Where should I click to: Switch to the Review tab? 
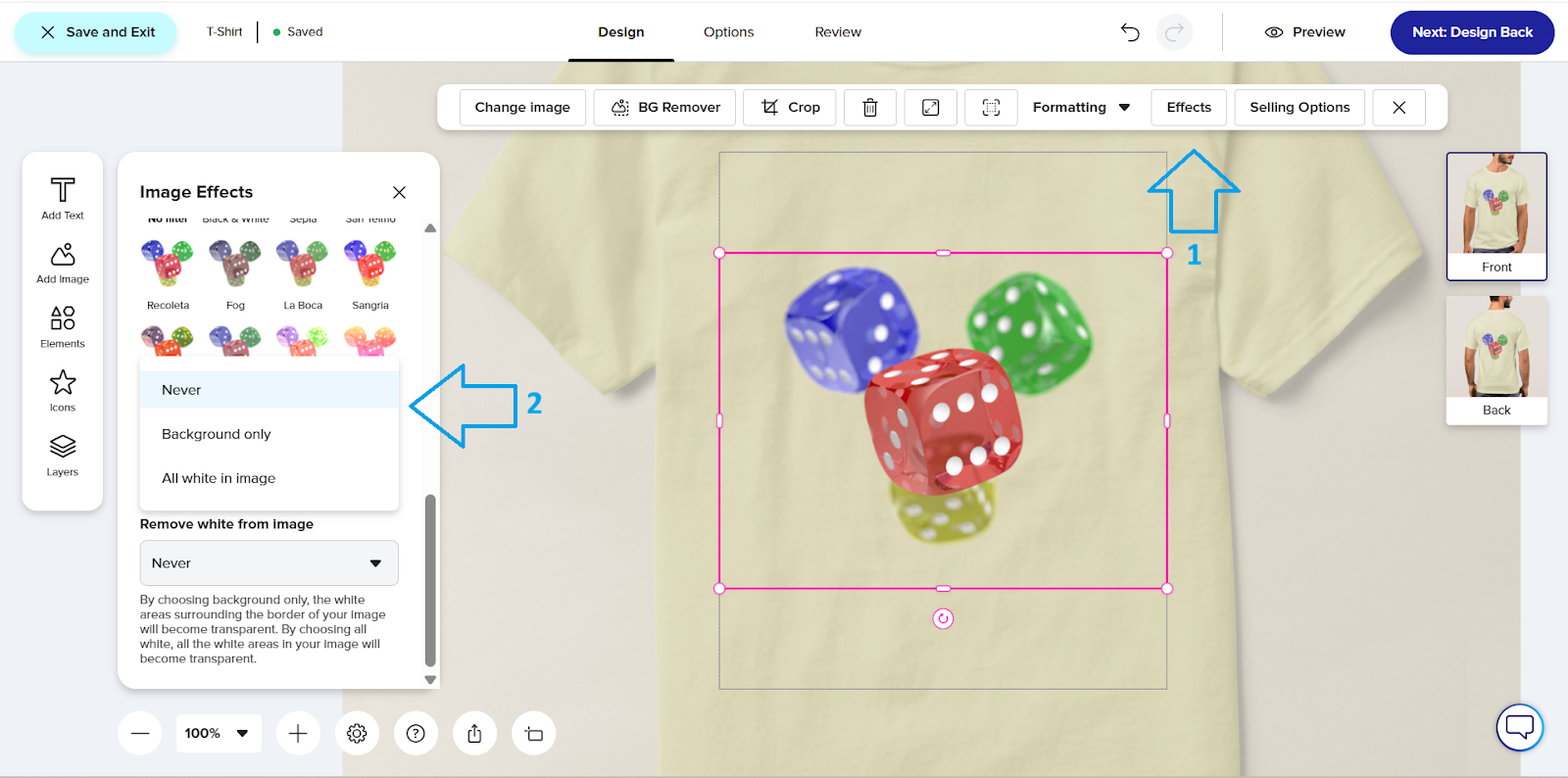[x=838, y=32]
